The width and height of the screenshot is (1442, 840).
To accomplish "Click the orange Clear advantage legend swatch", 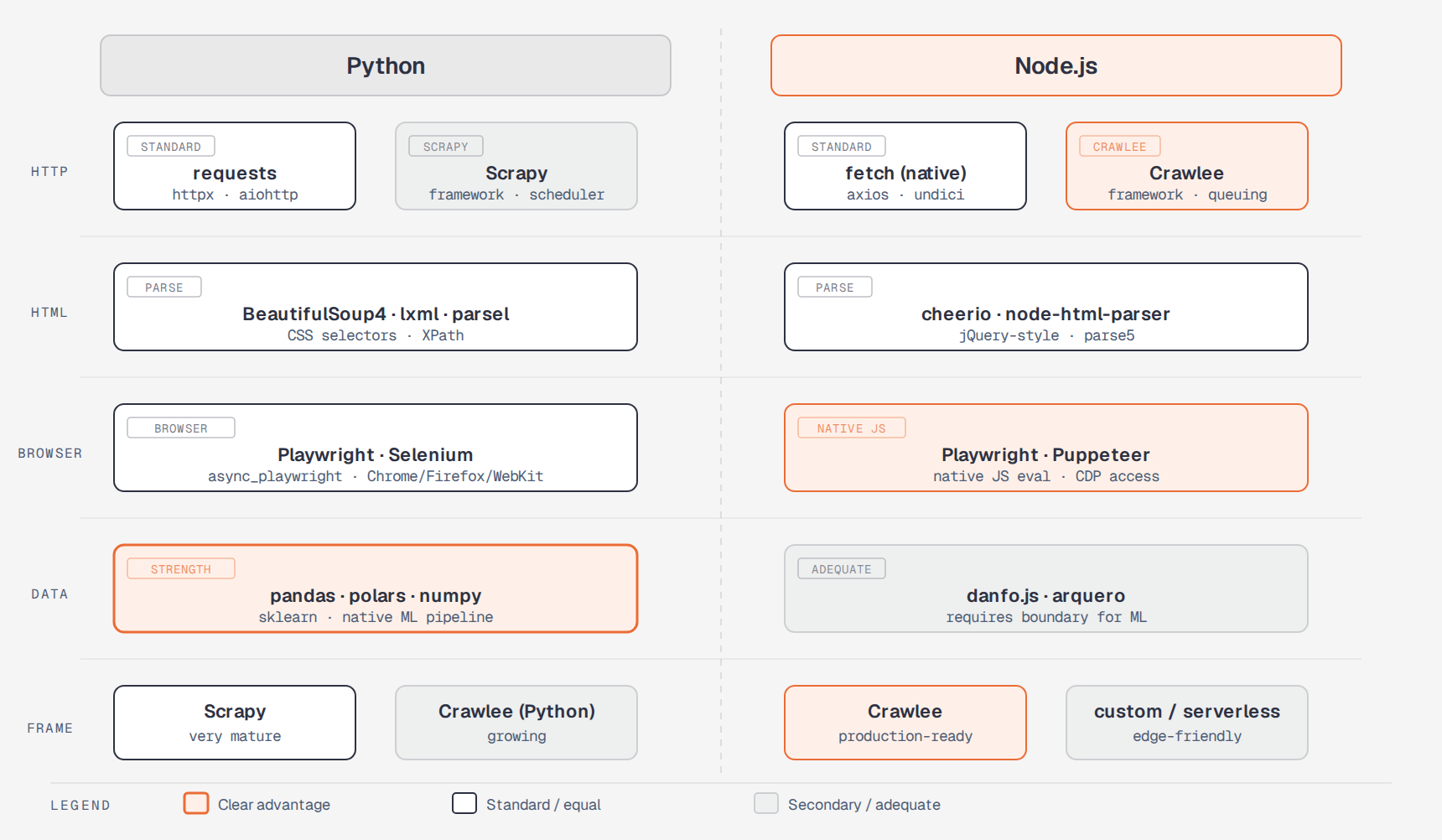I will click(196, 803).
